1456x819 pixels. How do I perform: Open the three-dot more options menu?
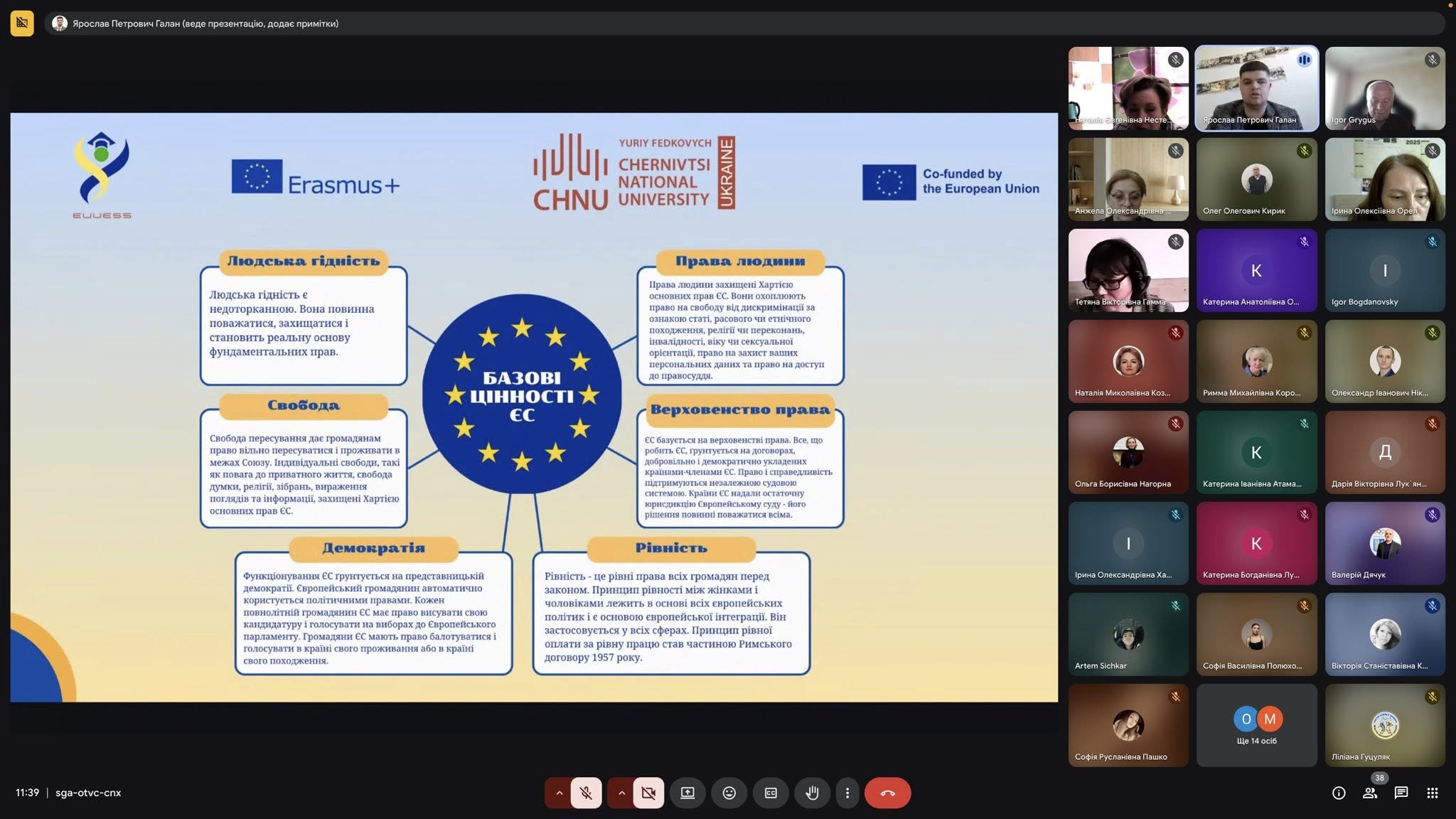847,793
